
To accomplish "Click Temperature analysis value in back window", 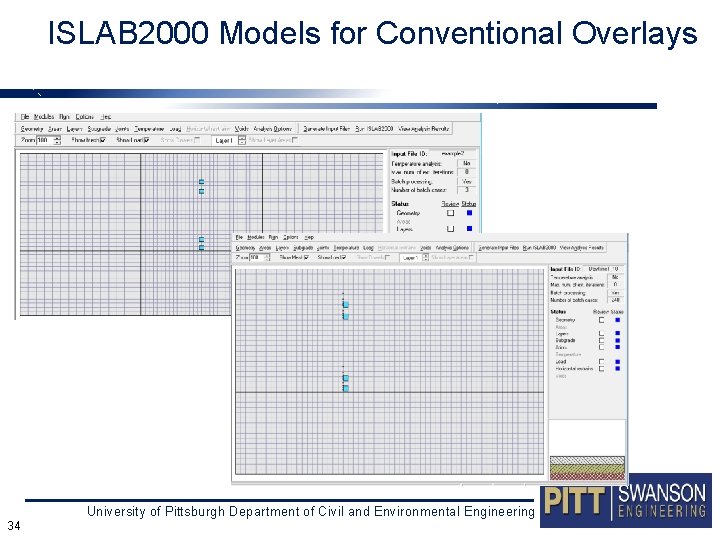I will (x=467, y=163).
